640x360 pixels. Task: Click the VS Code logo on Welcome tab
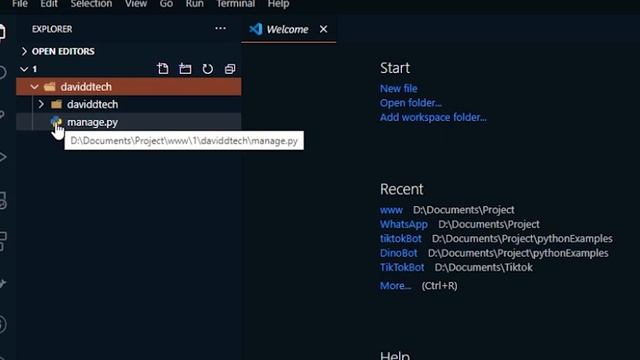point(256,29)
